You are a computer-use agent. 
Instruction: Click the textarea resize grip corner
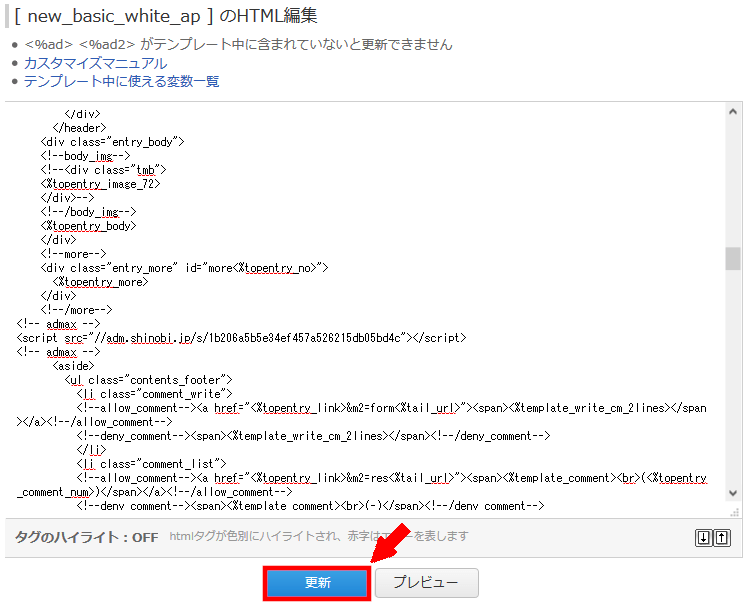[x=735, y=512]
